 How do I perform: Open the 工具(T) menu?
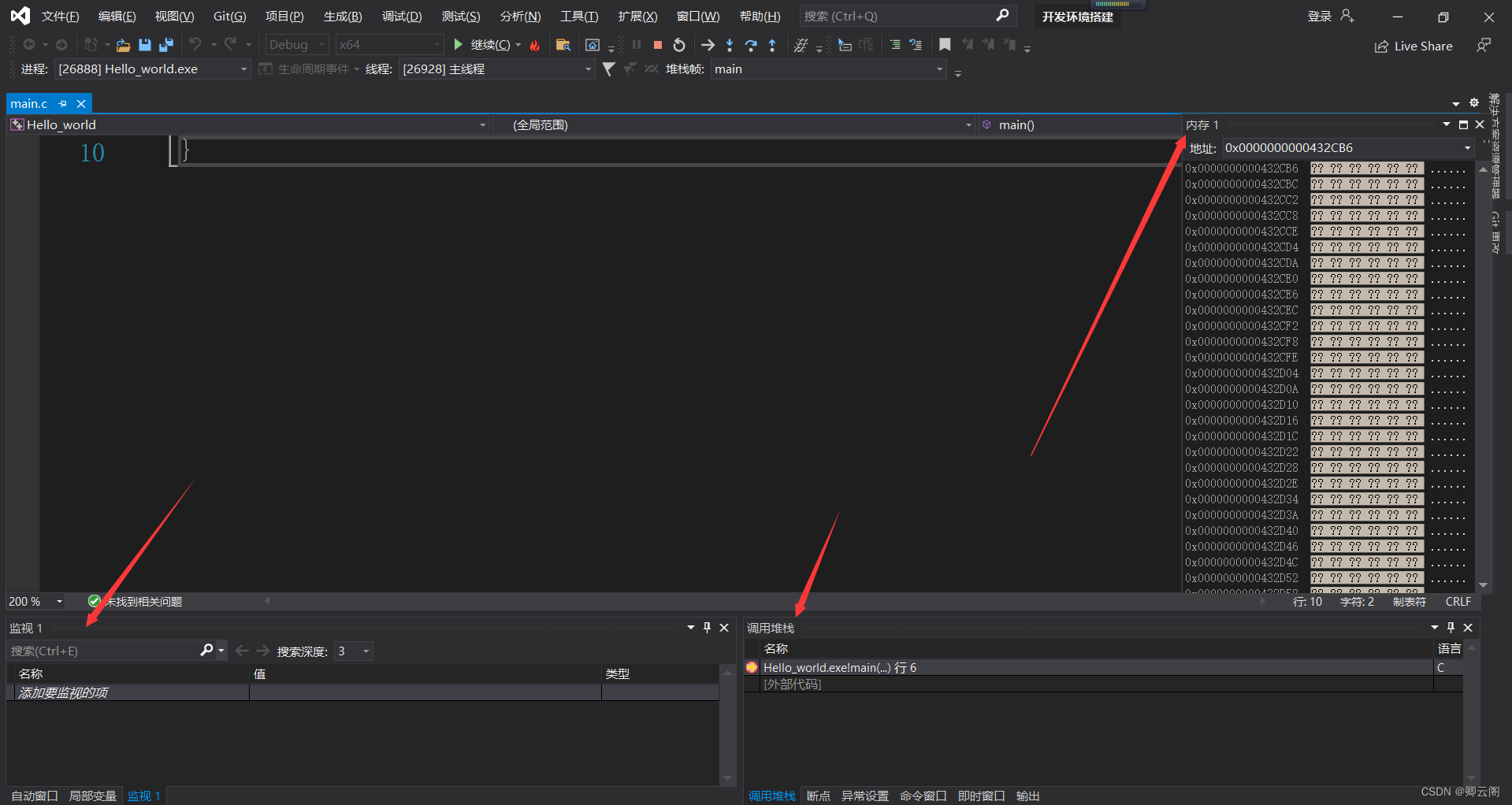[579, 16]
